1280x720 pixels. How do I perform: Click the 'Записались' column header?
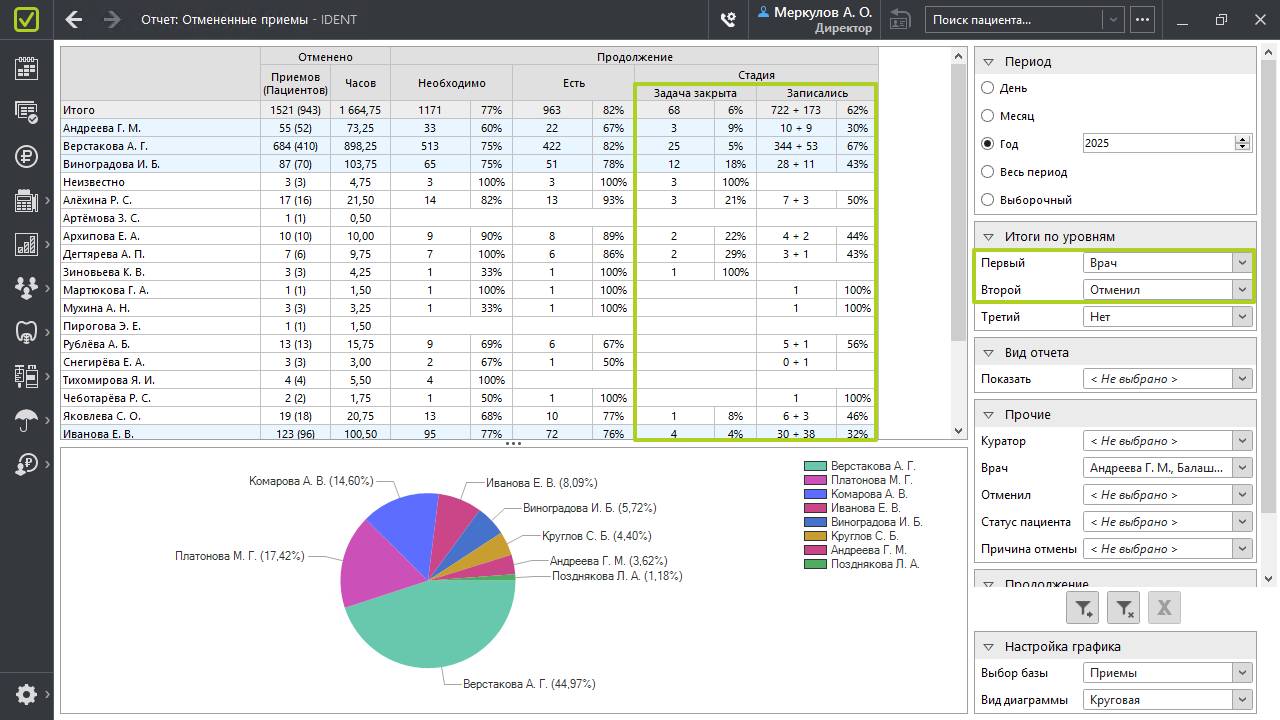pyautogui.click(x=816, y=93)
